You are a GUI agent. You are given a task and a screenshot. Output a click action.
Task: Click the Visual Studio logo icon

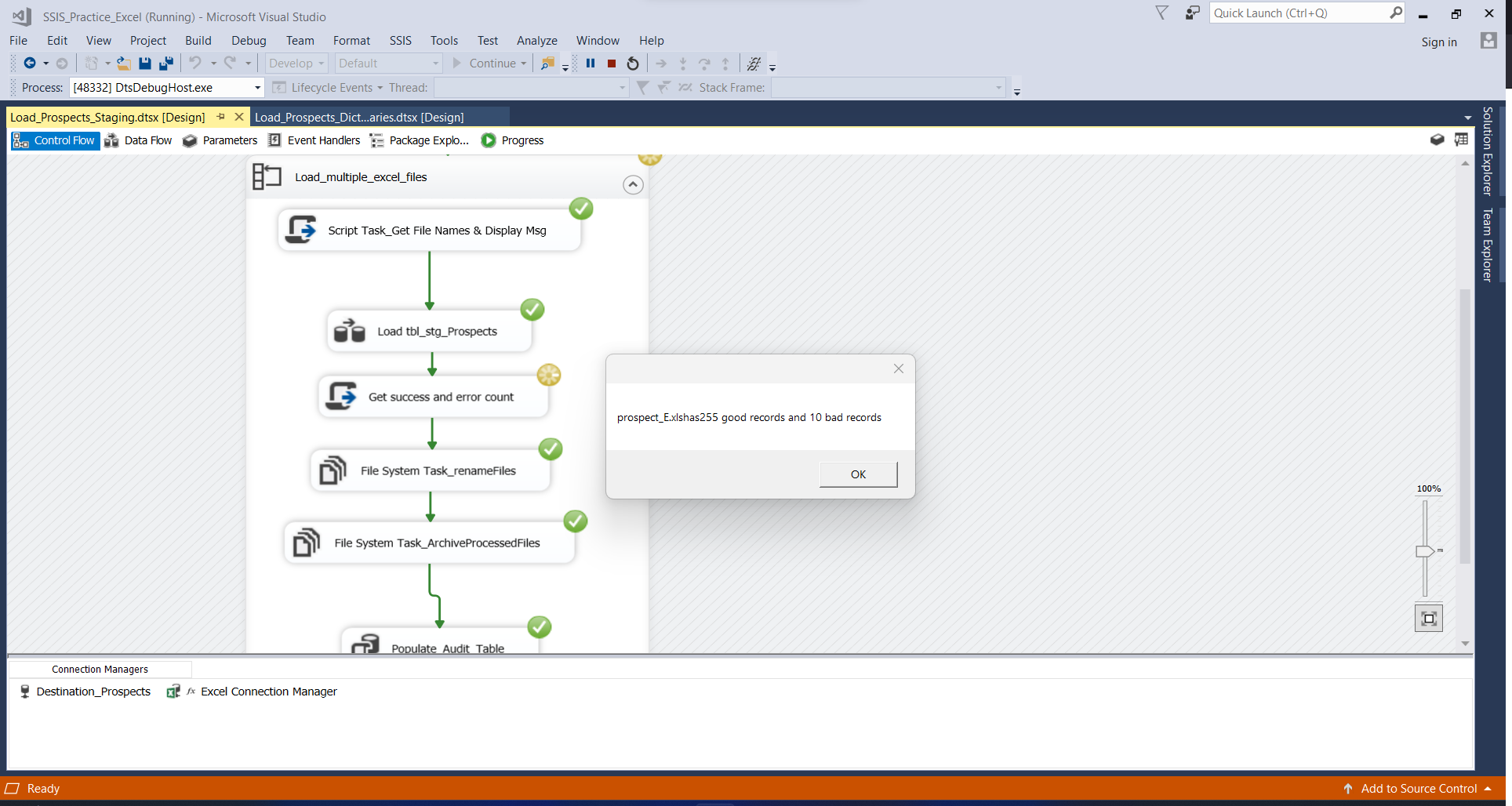pos(22,16)
